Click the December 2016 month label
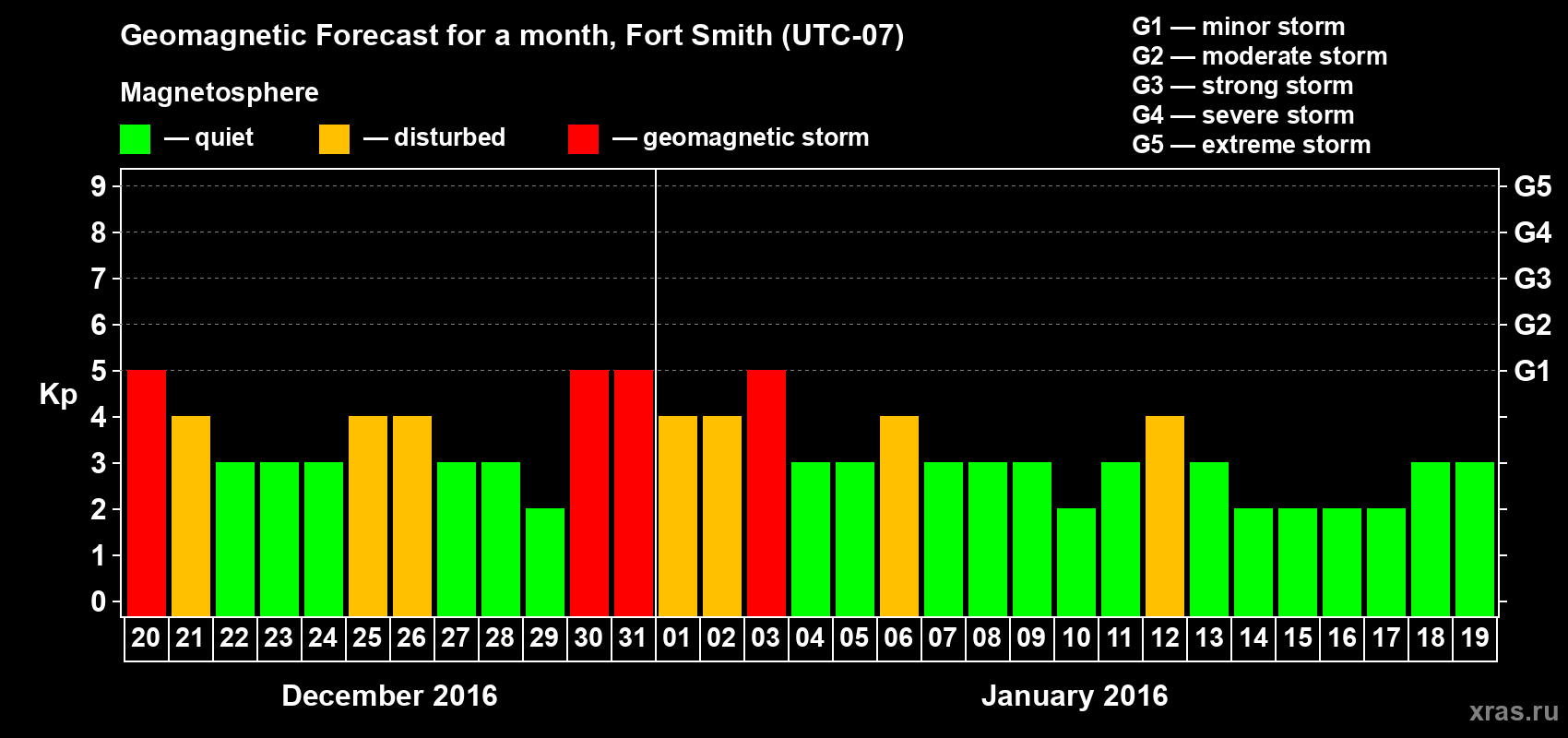The image size is (1568, 738). [x=389, y=696]
